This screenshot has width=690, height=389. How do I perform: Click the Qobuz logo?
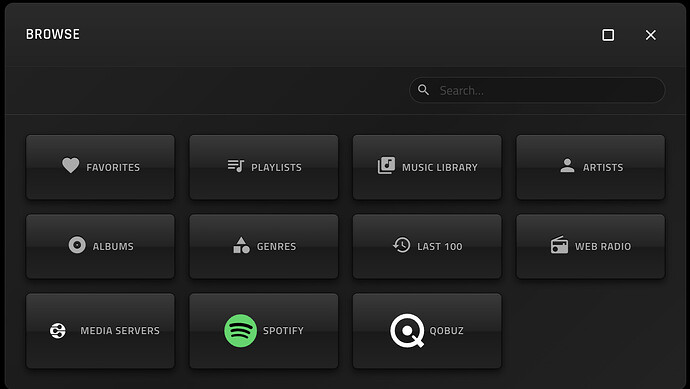pos(407,330)
